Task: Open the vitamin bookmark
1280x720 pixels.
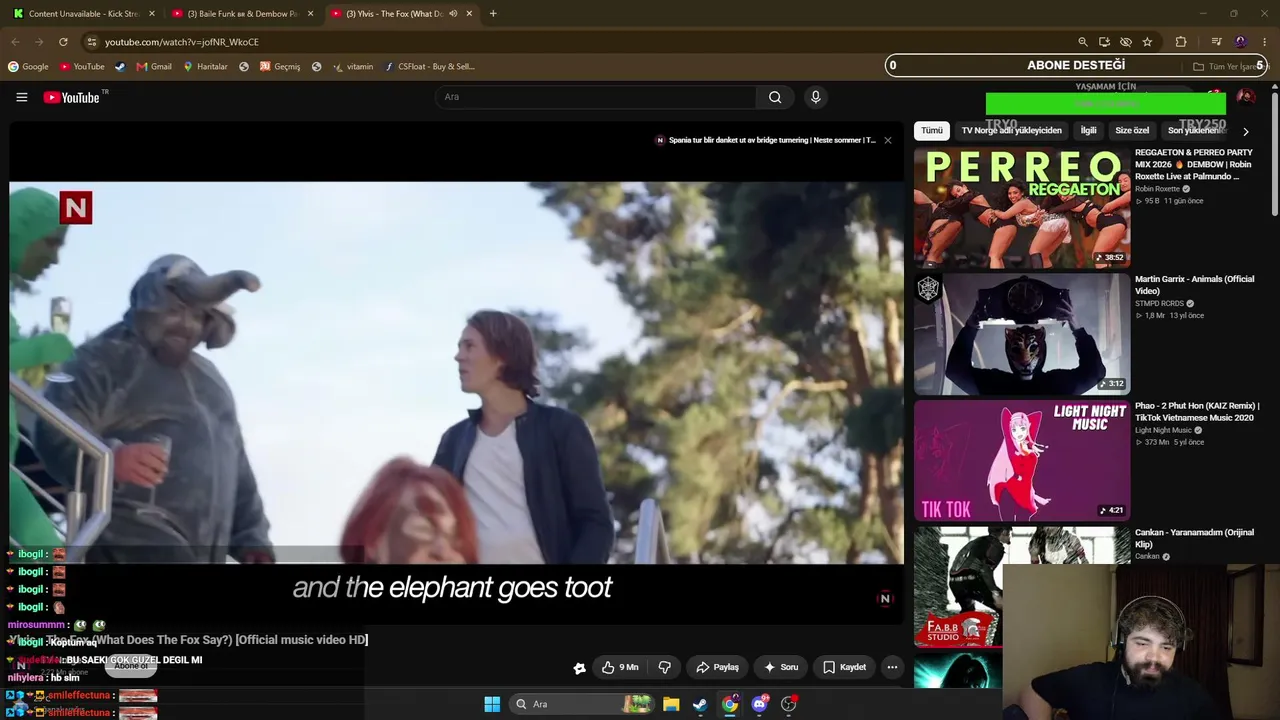Action: point(353,67)
